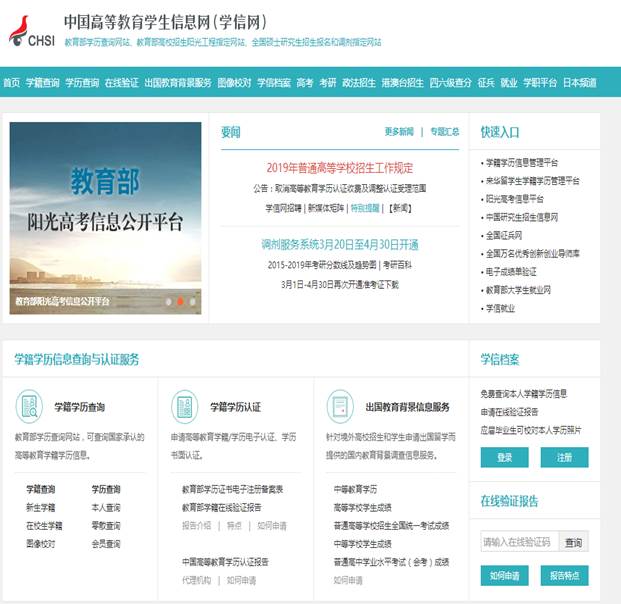Select the orange active carousel dot
This screenshot has width=621, height=604.
[x=180, y=300]
